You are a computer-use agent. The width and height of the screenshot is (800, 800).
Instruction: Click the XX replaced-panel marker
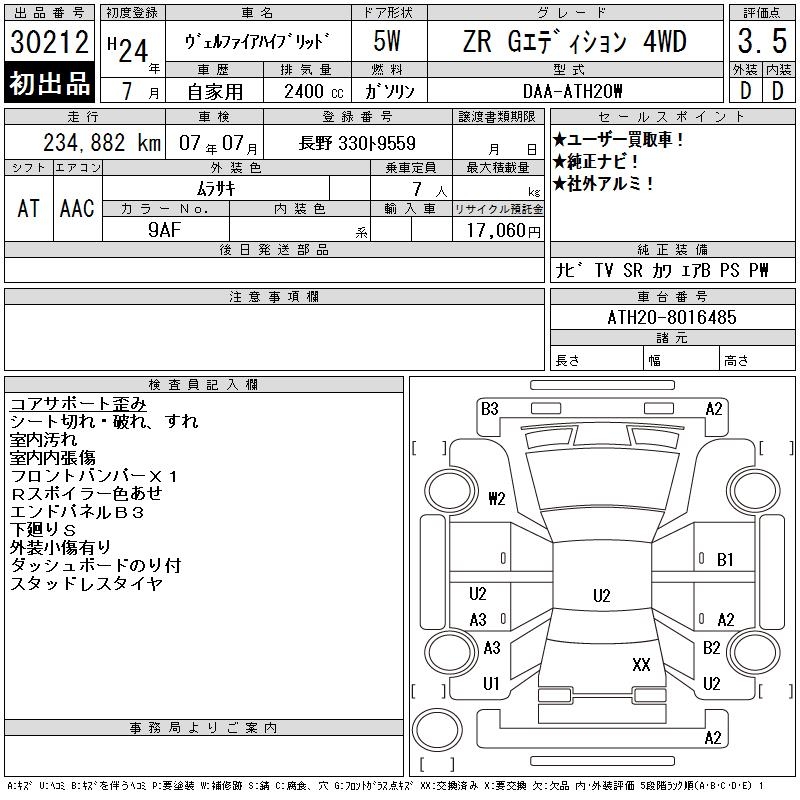[641, 664]
